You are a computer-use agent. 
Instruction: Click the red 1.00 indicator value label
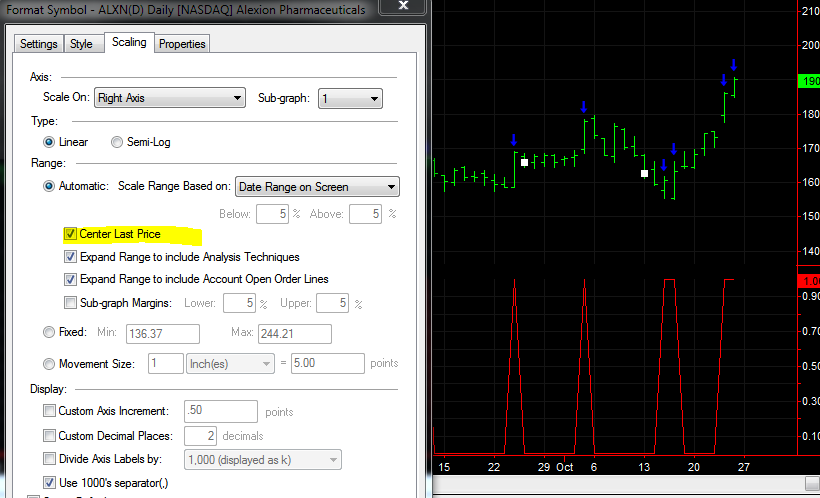click(x=809, y=281)
